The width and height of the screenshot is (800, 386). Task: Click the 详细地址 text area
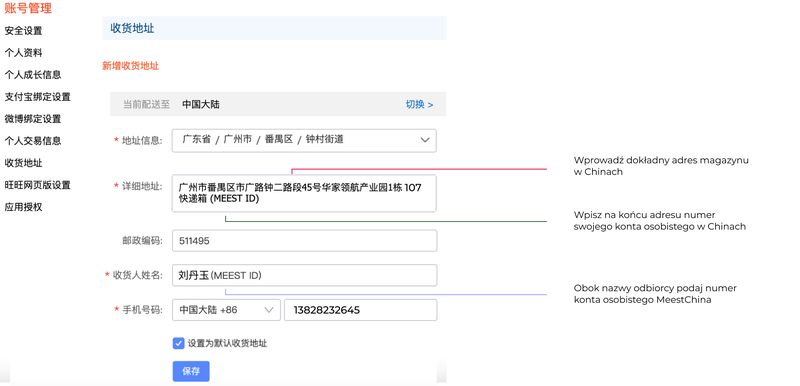coord(304,193)
